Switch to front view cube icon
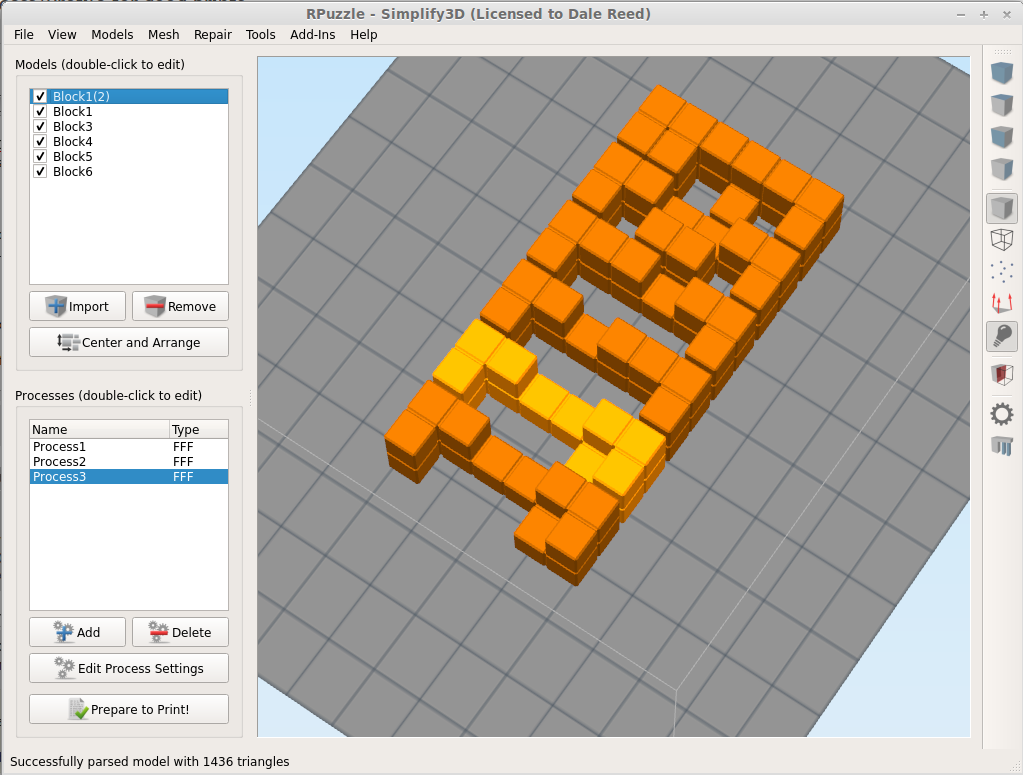The height and width of the screenshot is (775, 1023). [x=1001, y=137]
